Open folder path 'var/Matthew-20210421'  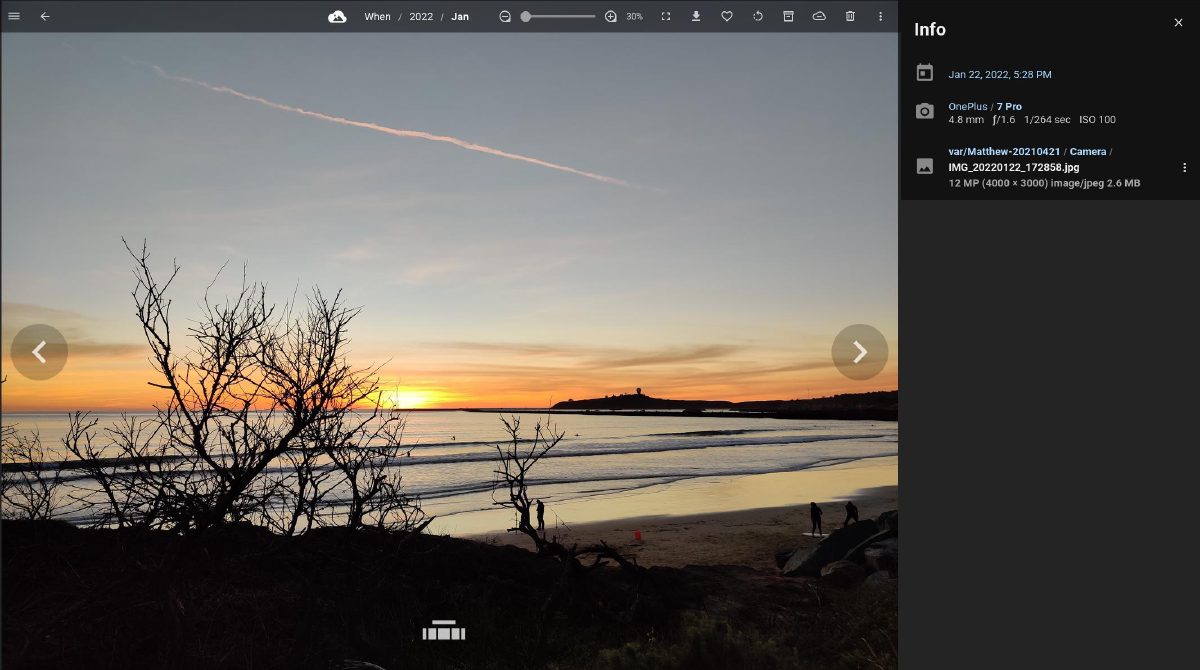tap(1004, 152)
